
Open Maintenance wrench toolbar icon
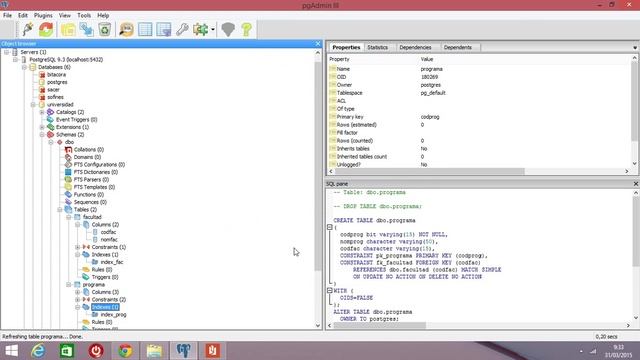[x=182, y=29]
